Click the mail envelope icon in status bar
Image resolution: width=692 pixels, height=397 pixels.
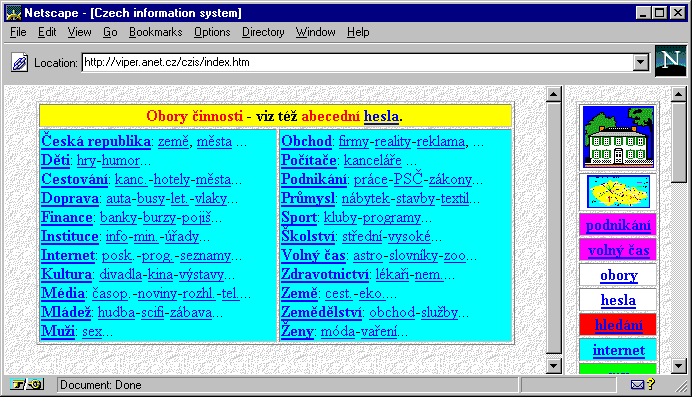(x=637, y=385)
